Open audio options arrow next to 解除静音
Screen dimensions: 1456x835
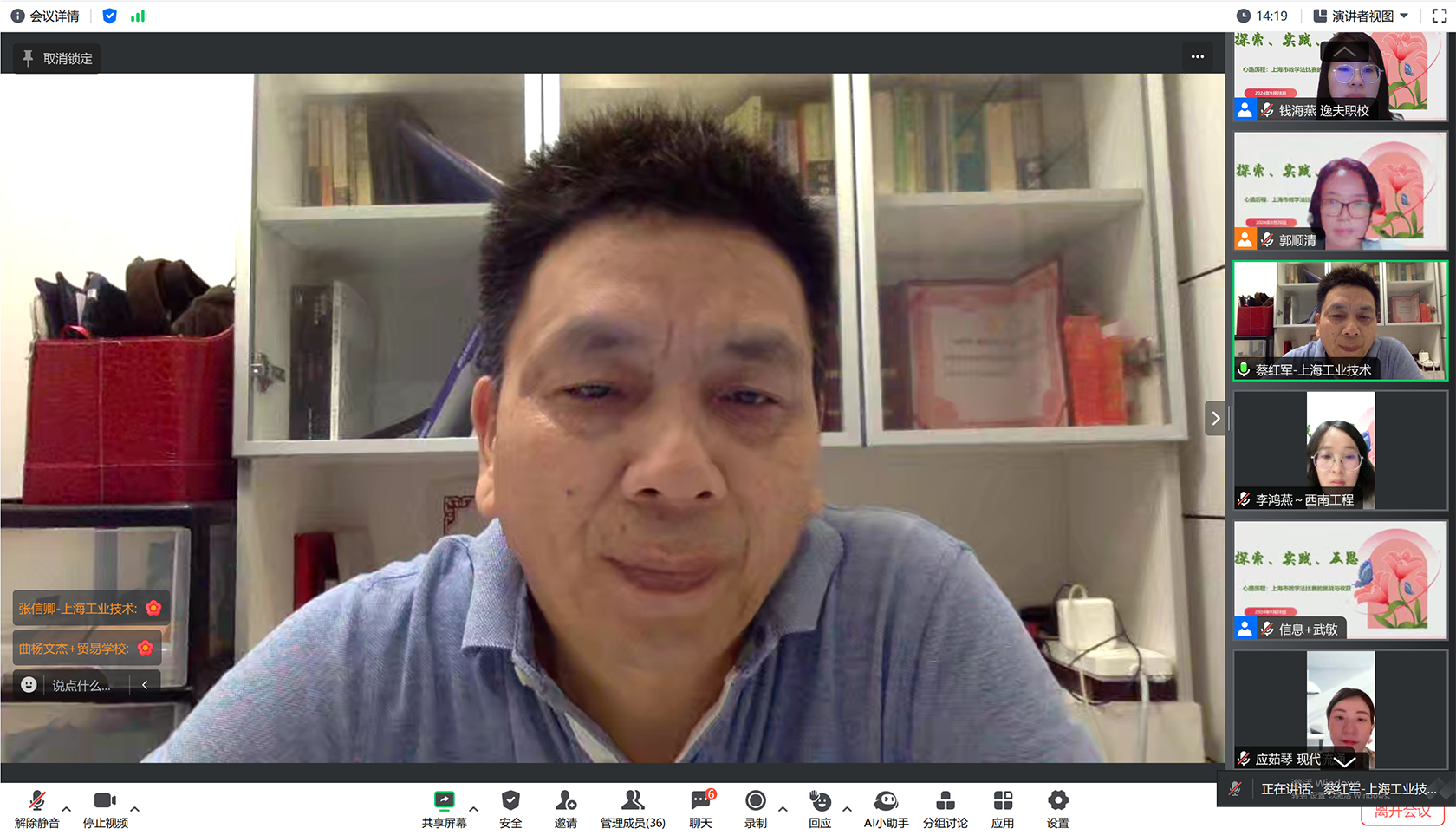click(67, 808)
